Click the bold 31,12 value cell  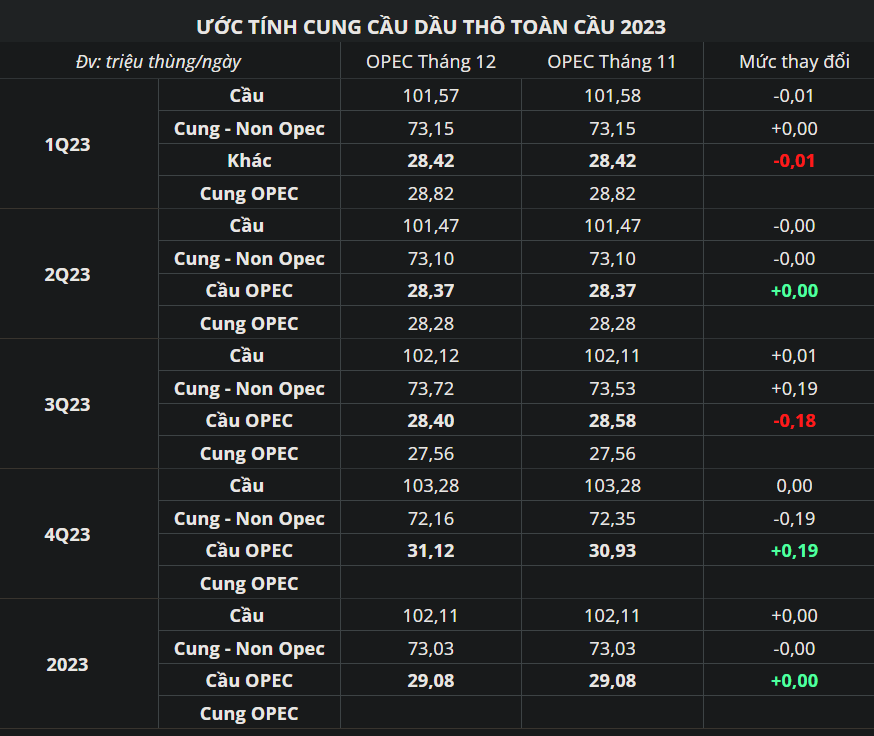pos(431,551)
